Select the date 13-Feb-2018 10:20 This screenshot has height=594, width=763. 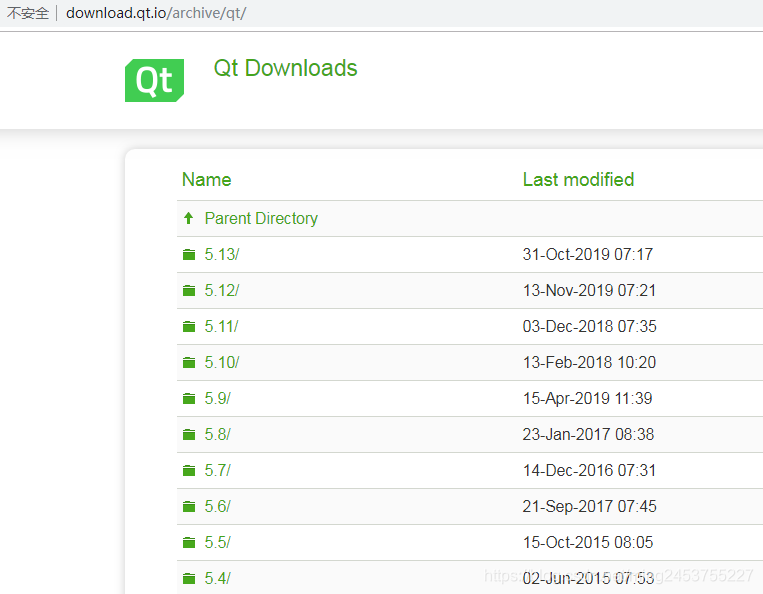click(x=589, y=362)
